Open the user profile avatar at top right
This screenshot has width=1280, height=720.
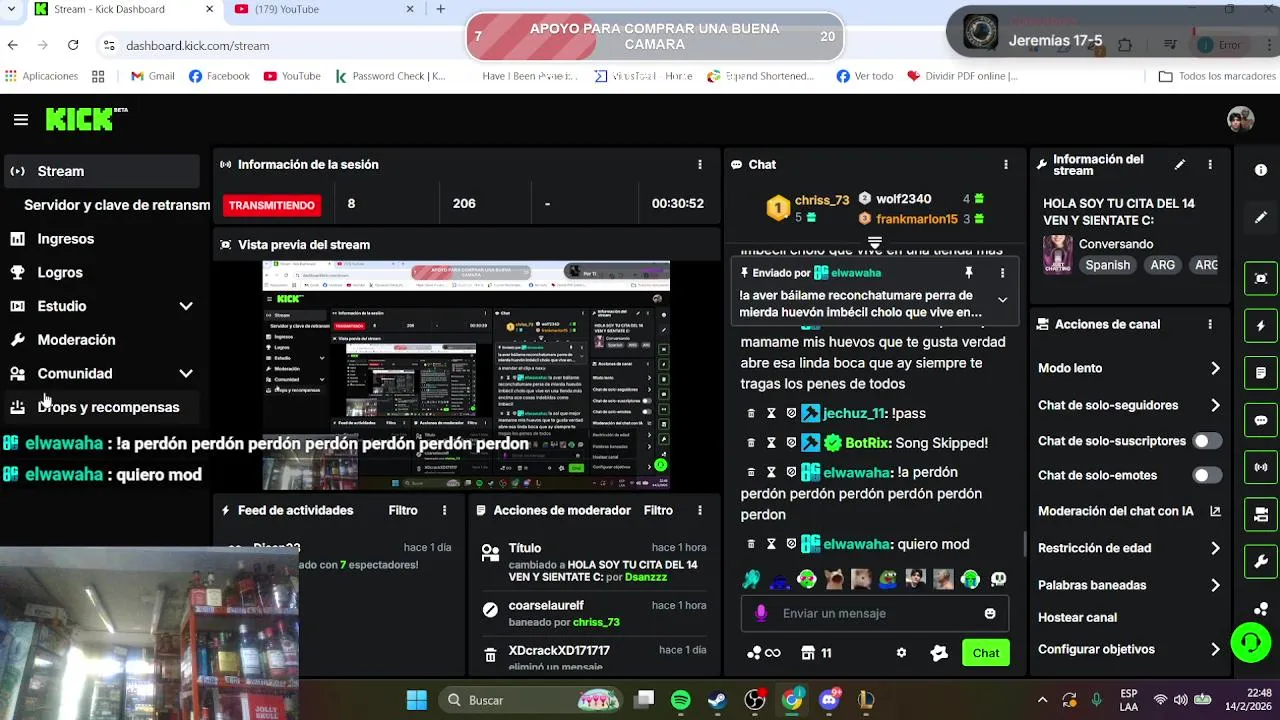coord(1241,119)
